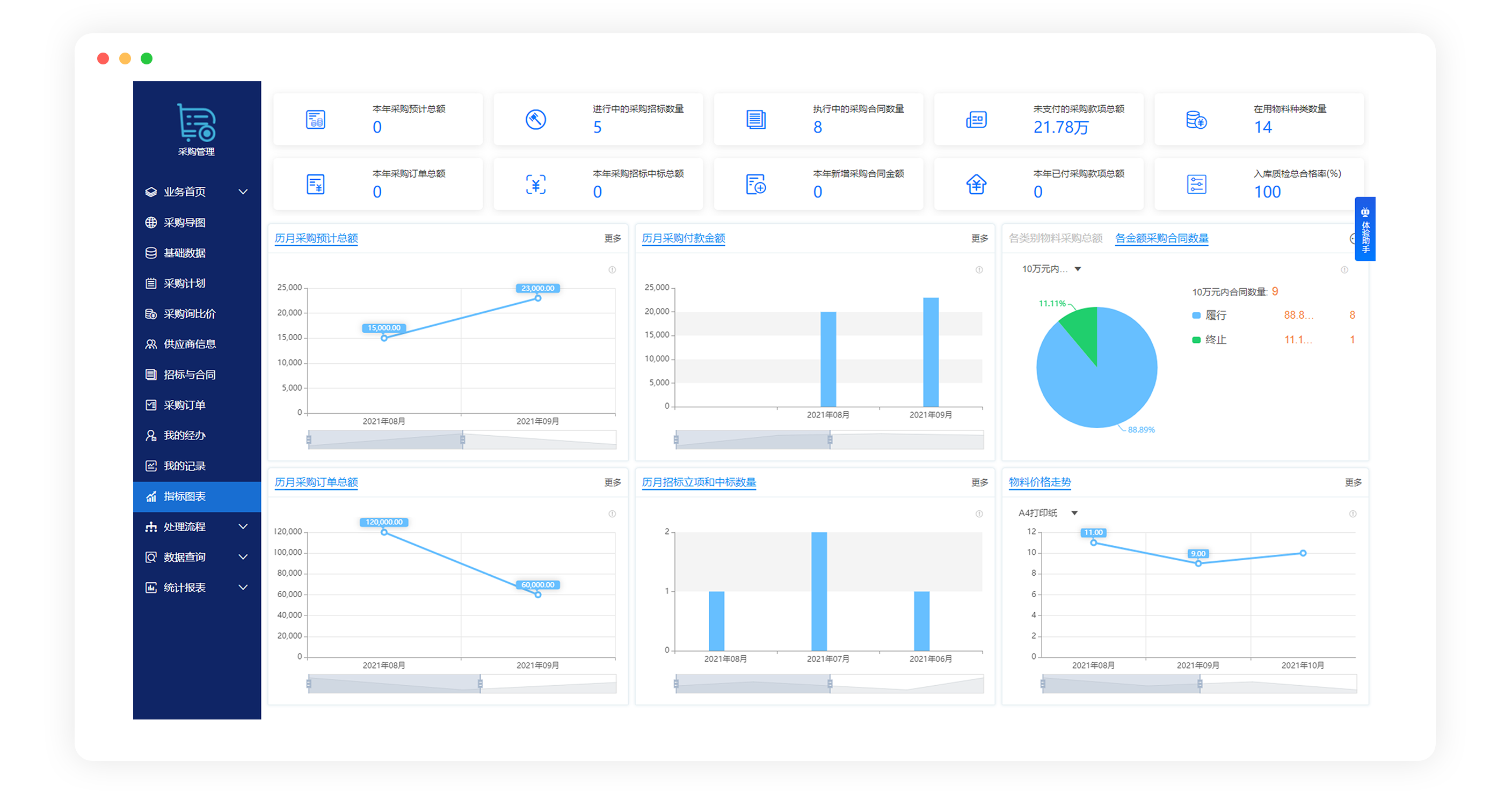Open the 体验助手 robot side widget
Image resolution: width=1512 pixels, height=799 pixels.
point(1365,229)
